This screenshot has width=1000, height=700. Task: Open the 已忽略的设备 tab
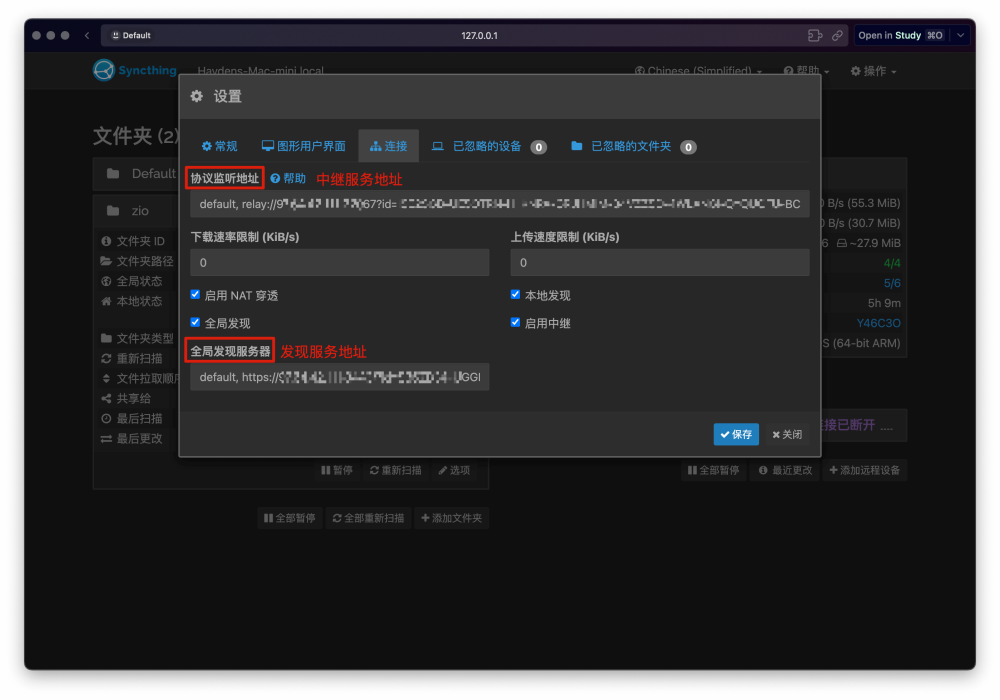487,146
